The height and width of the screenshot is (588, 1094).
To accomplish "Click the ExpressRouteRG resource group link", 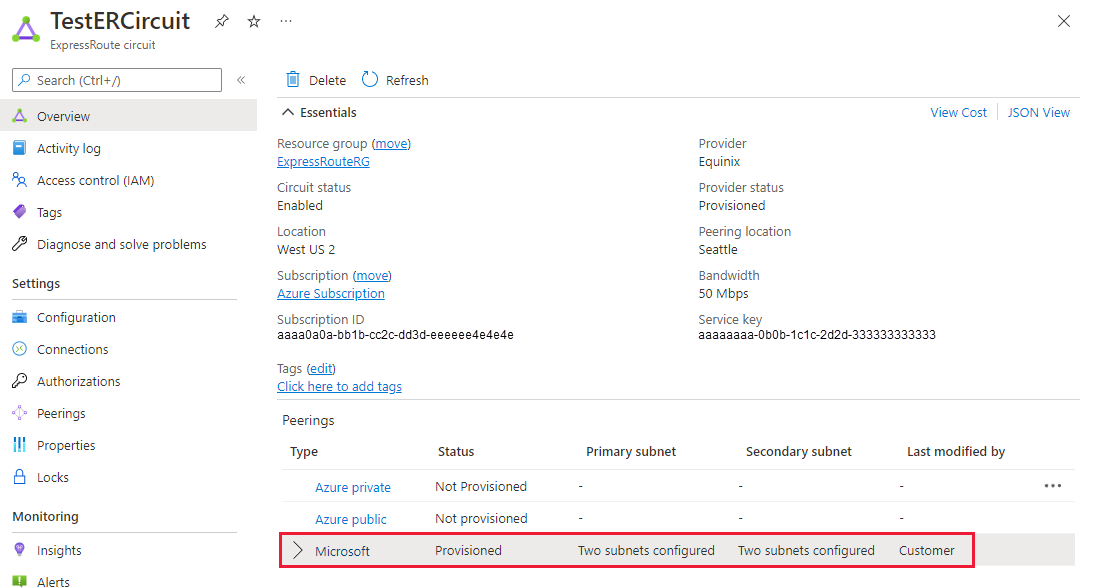I will click(323, 161).
